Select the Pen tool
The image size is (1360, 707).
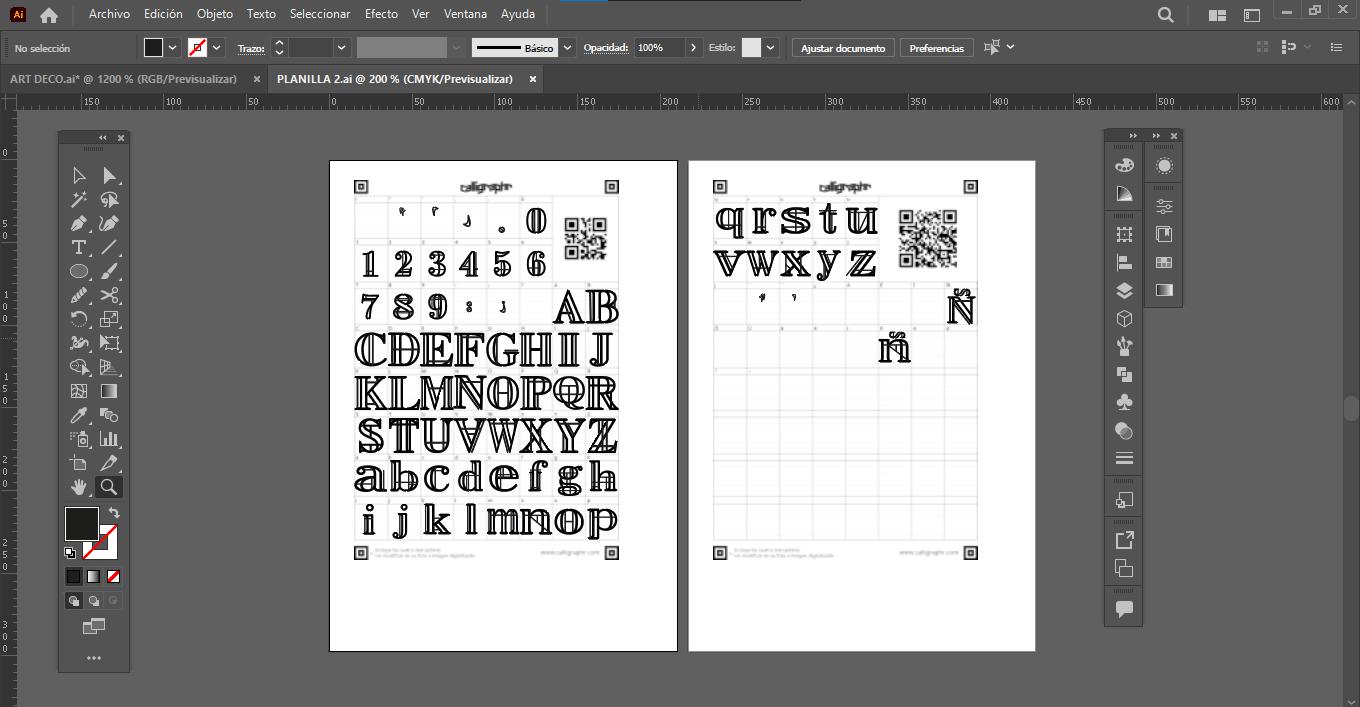pos(79,223)
